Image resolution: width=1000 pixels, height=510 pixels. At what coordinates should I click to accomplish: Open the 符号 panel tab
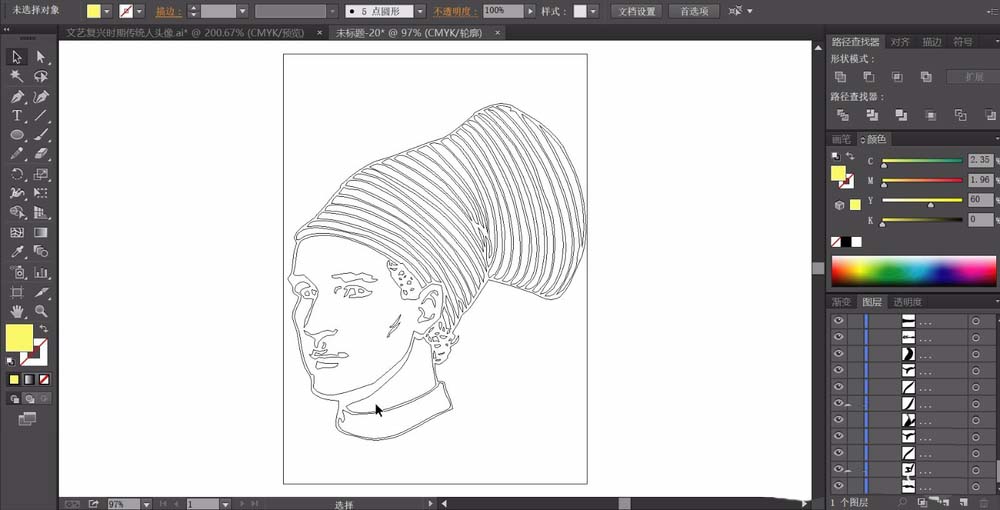(x=963, y=42)
